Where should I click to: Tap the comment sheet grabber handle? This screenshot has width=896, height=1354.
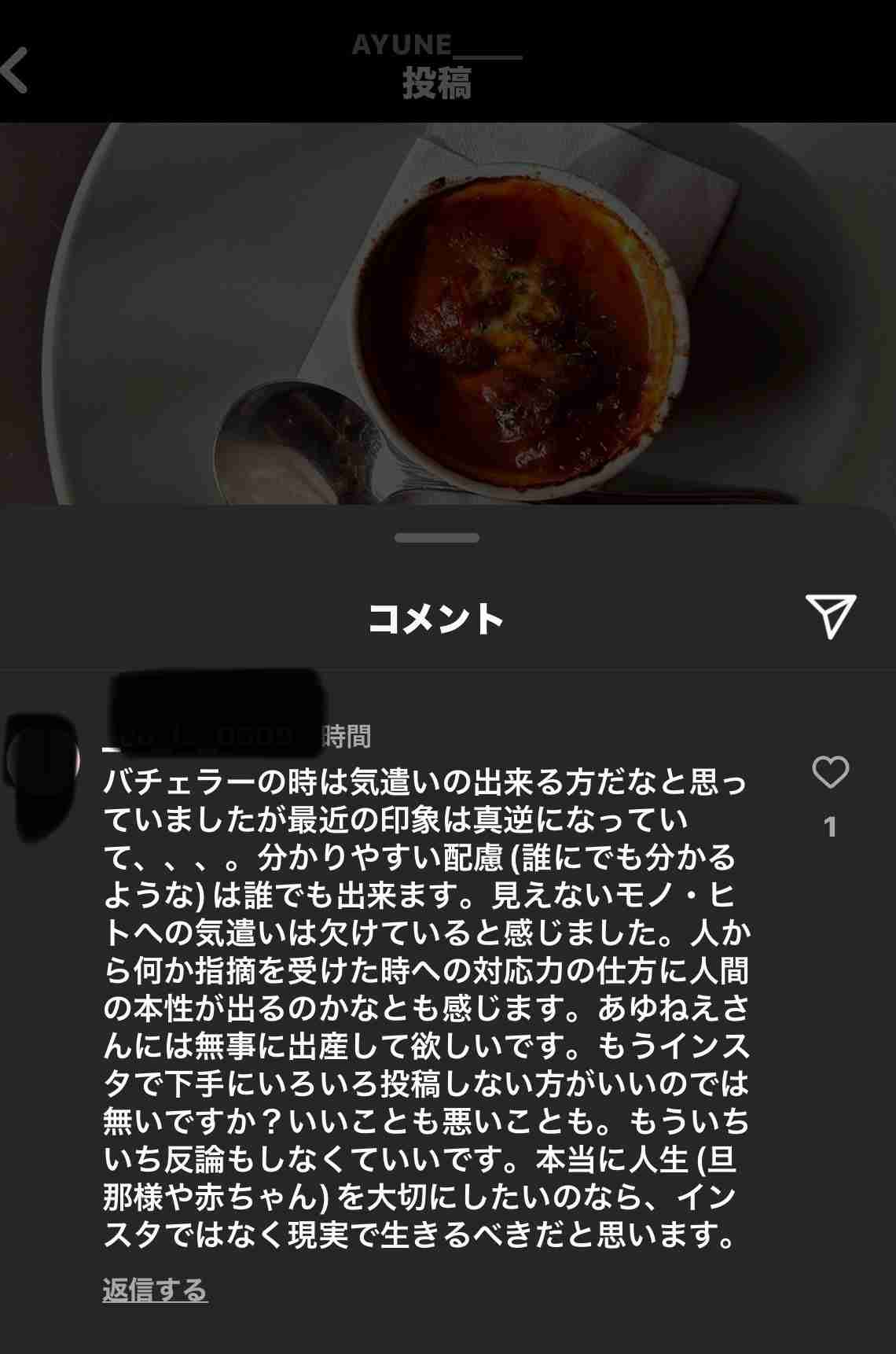coord(437,538)
